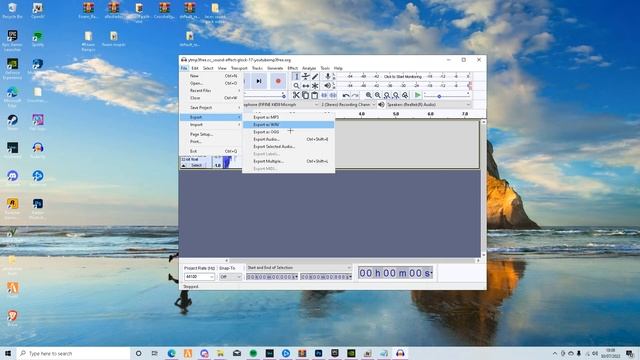The image size is (640, 360).
Task: Choose Export Multiple... menu entry
Action: click(x=289, y=162)
